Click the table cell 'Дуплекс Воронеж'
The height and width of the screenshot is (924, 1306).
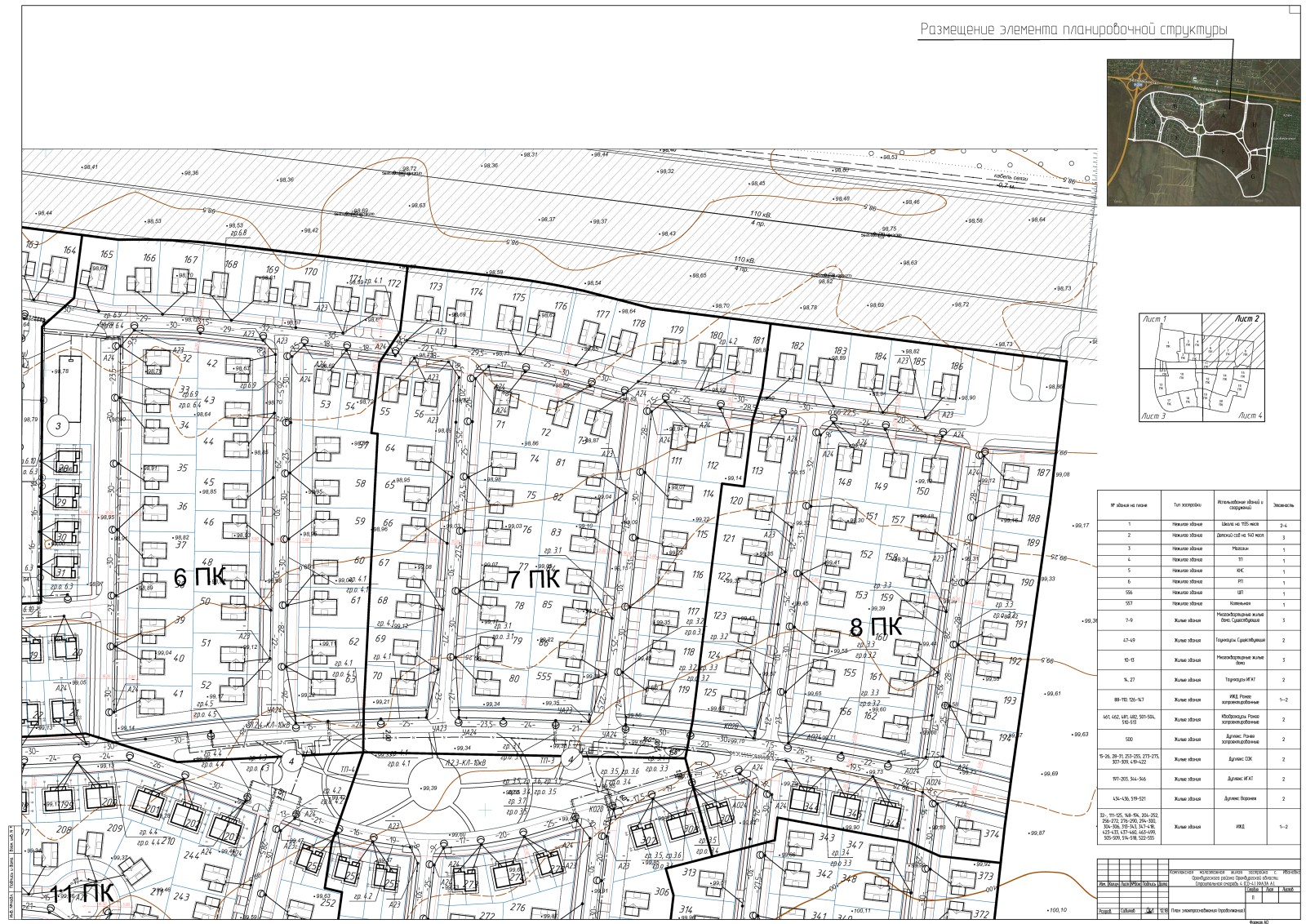click(x=1241, y=800)
